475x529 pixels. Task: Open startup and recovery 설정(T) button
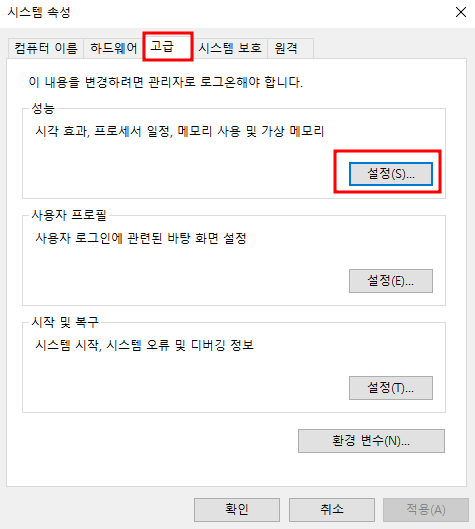click(391, 388)
